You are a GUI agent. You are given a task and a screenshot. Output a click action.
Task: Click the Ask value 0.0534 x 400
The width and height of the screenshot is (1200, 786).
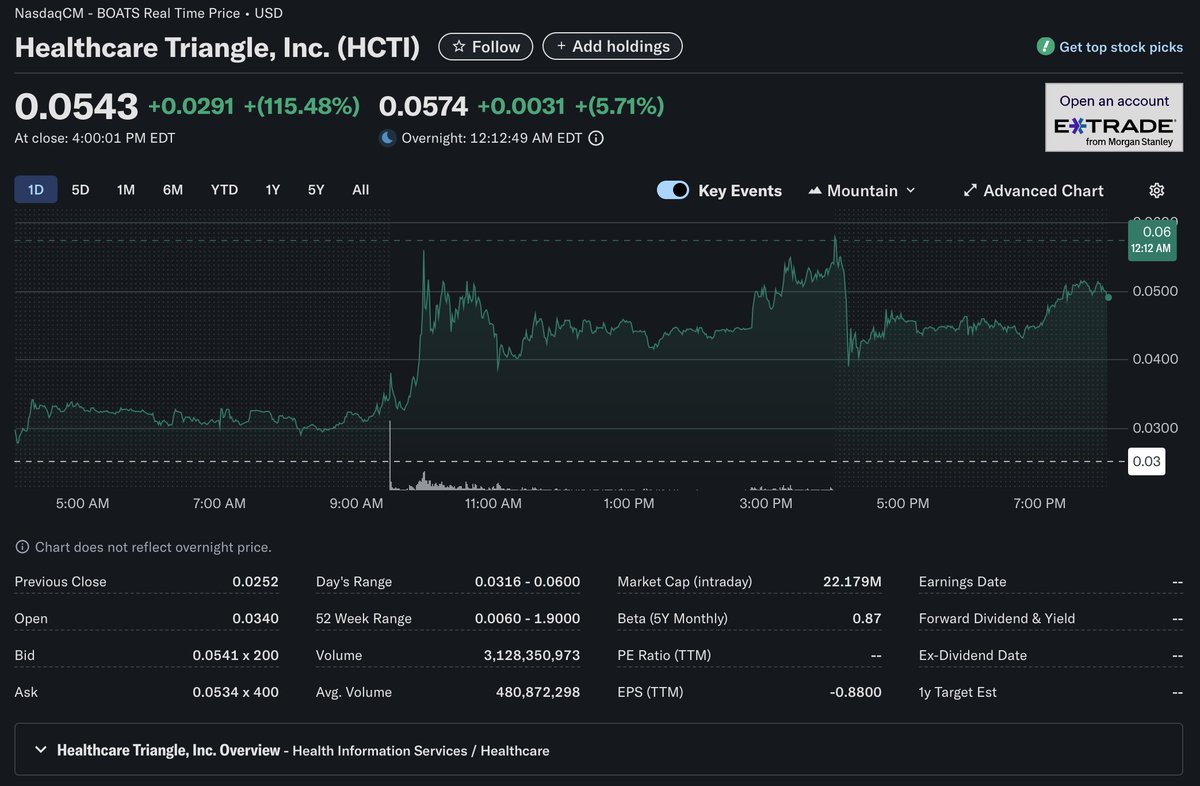click(236, 692)
